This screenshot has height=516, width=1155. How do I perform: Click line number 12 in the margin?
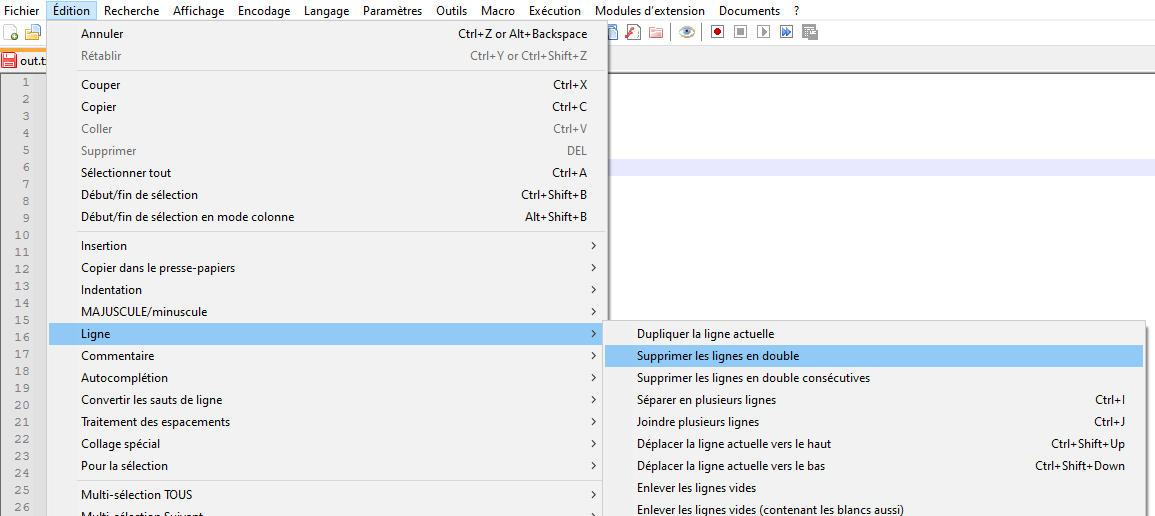[21, 269]
